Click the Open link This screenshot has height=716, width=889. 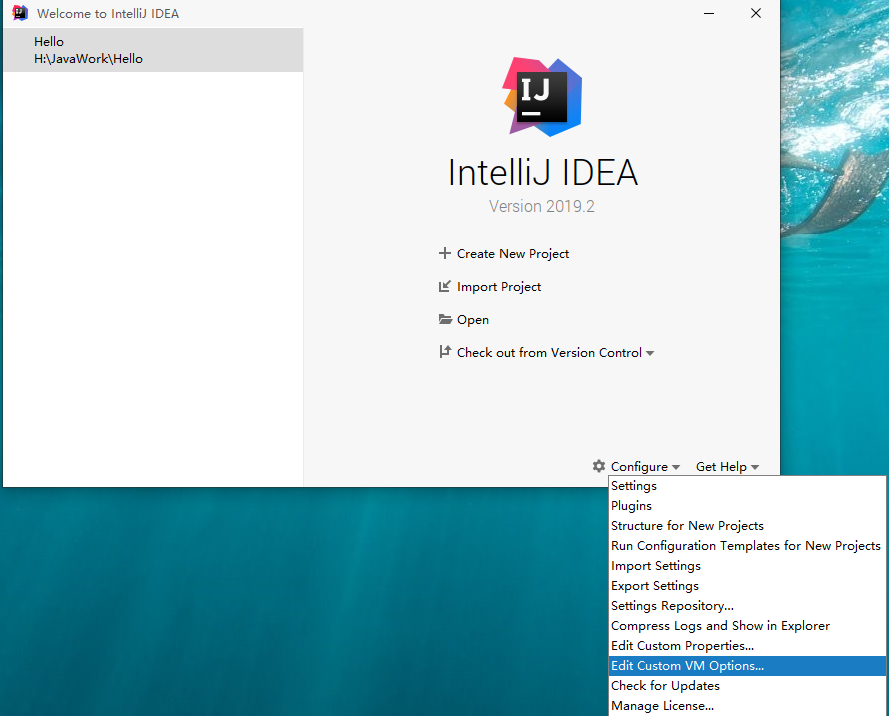click(473, 320)
